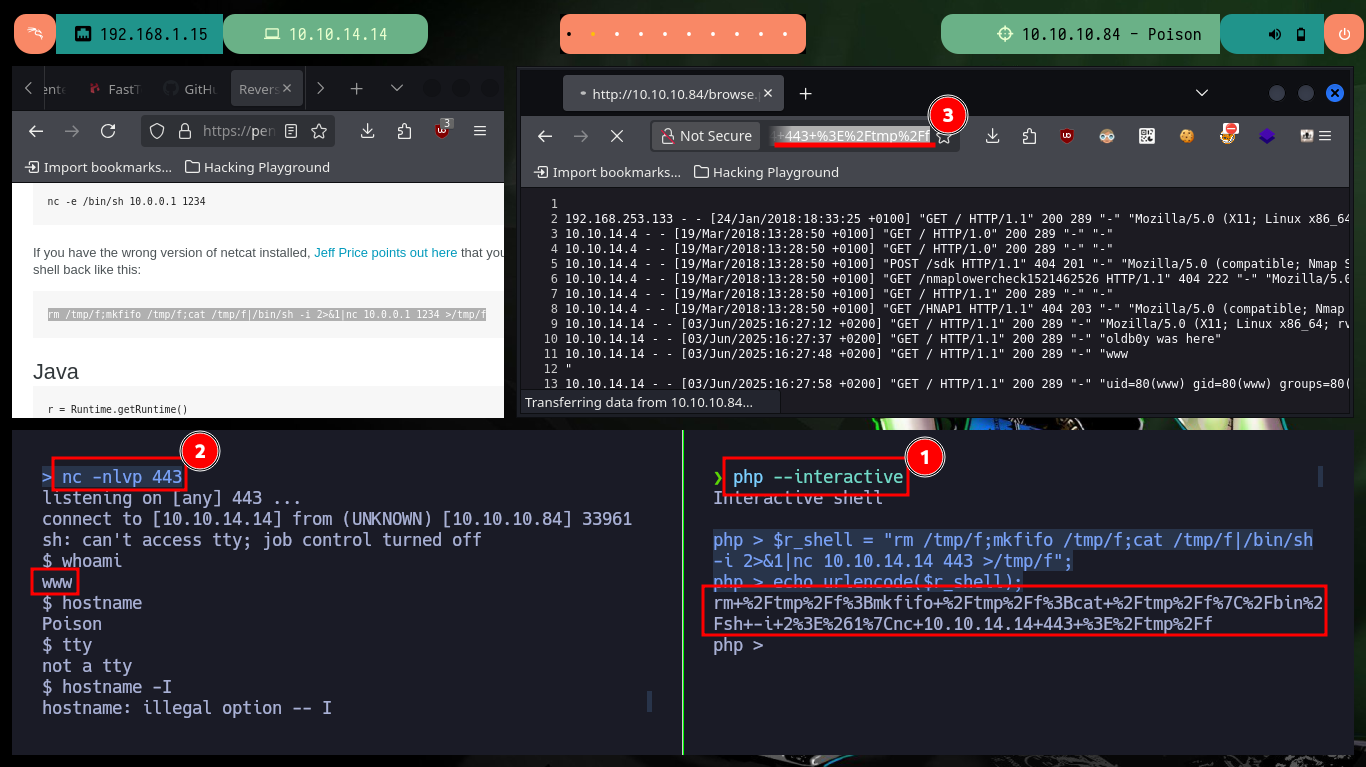Open Hacking Playground folder in right Firefox
Viewport: 1366px width, 767px height.
click(x=766, y=172)
